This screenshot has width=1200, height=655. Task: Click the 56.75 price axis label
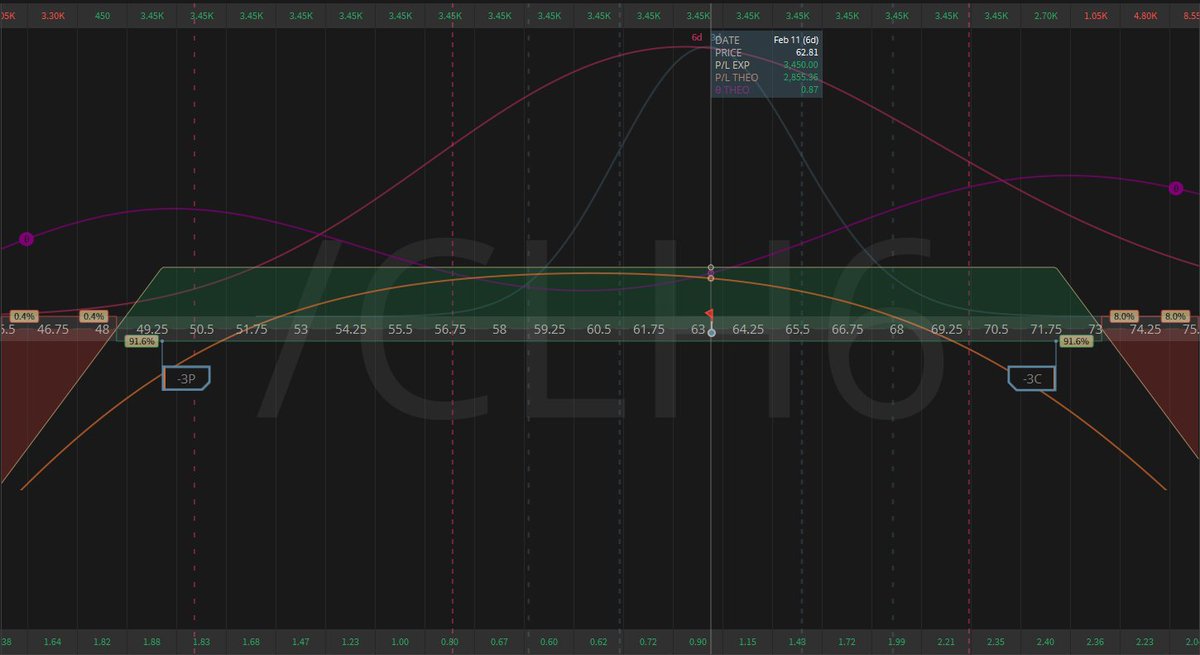450,328
